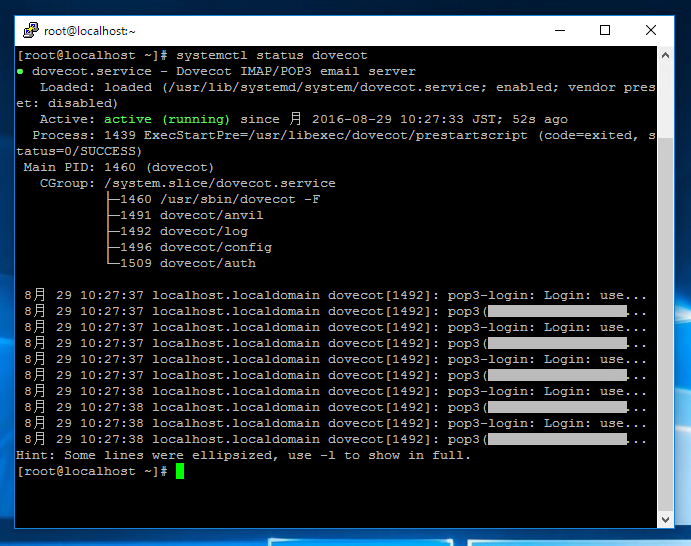Close the root@localhost terminal window

click(x=651, y=30)
